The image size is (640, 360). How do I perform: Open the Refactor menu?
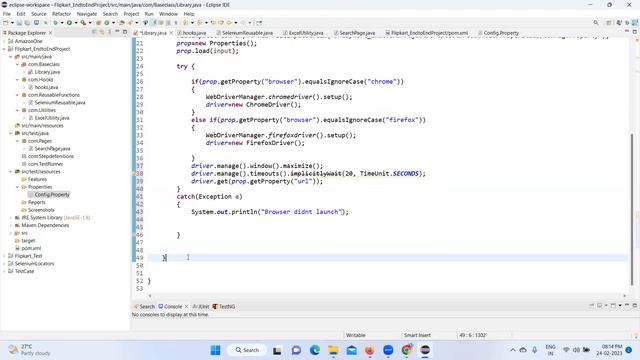click(x=62, y=13)
